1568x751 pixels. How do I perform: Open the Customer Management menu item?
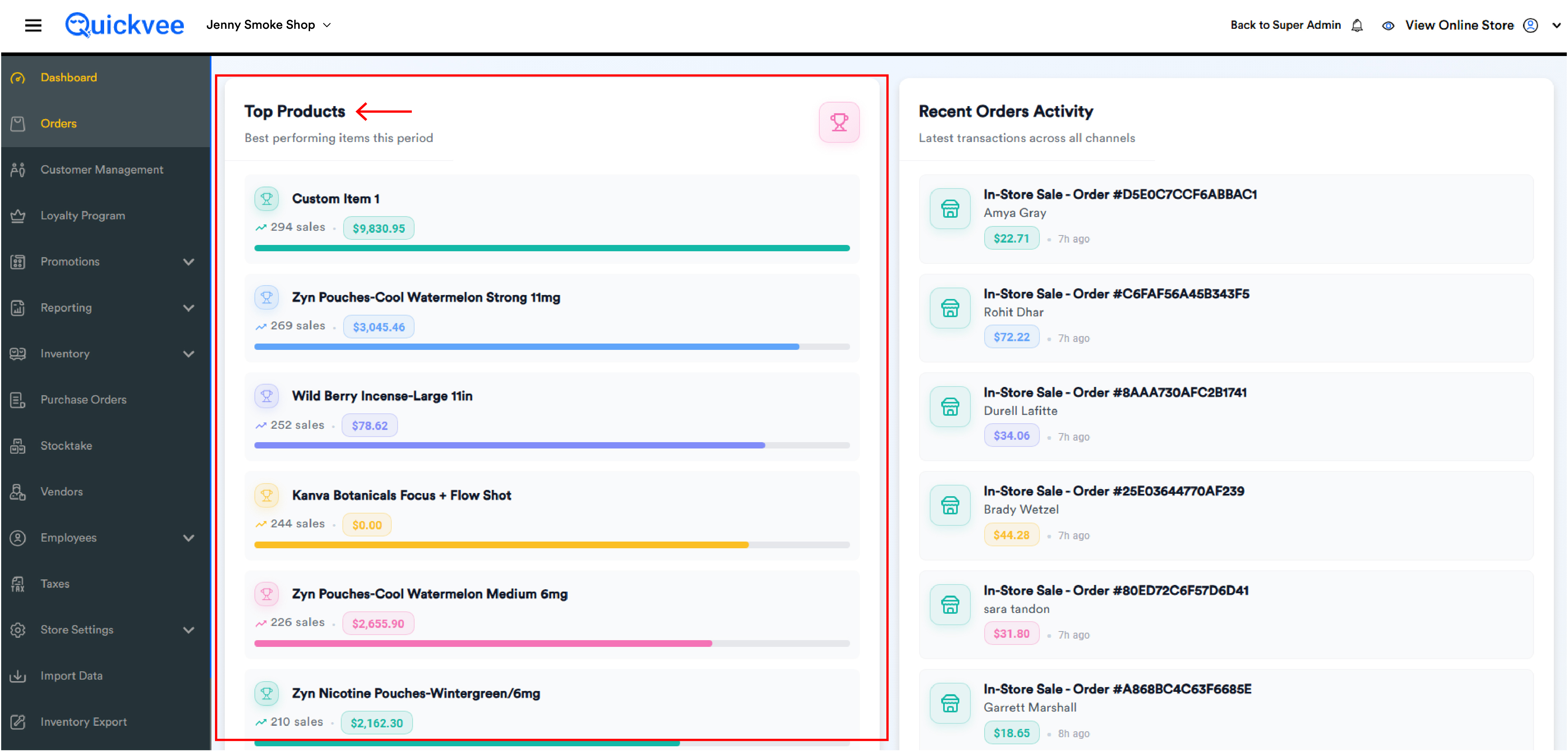pyautogui.click(x=102, y=170)
